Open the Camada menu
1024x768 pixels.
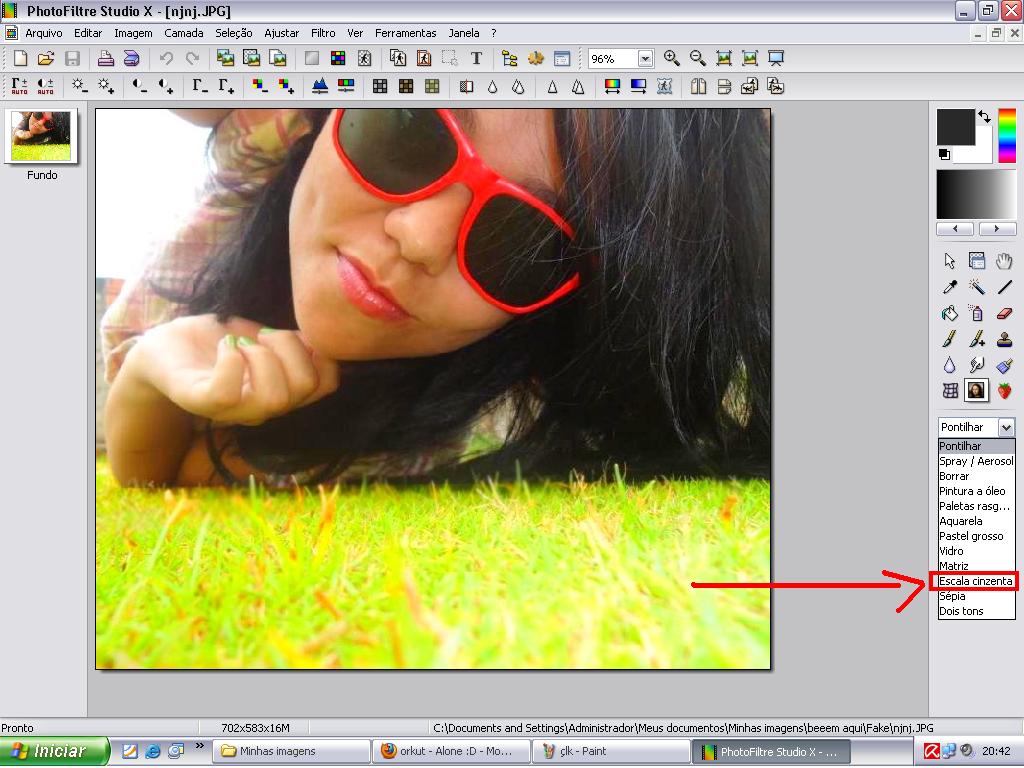[x=184, y=33]
